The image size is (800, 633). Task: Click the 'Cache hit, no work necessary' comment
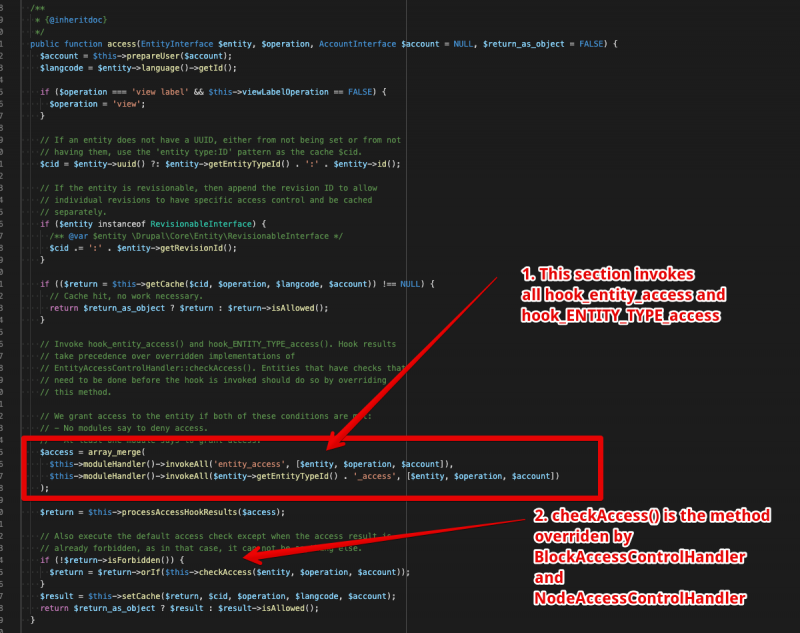(x=126, y=296)
